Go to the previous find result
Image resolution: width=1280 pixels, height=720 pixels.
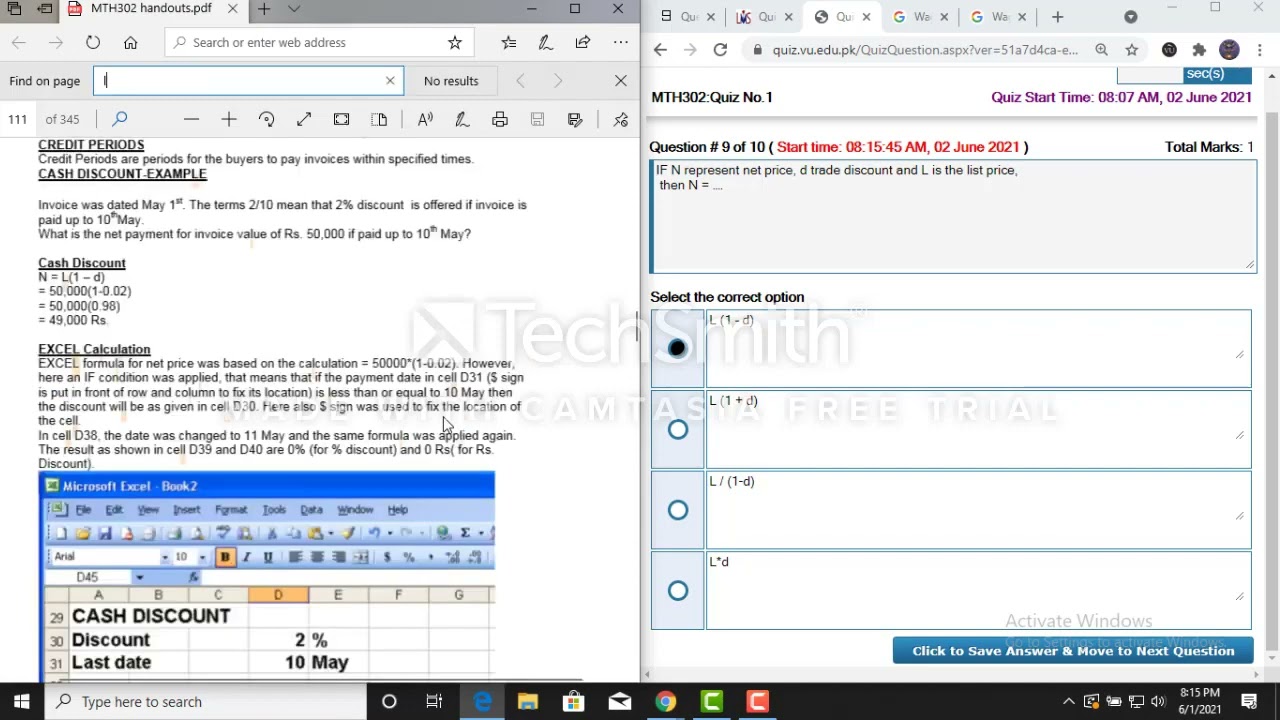click(x=520, y=81)
